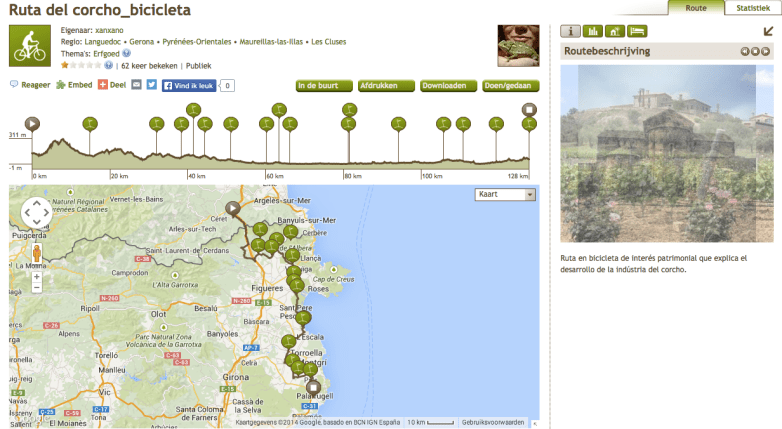Click the route description vineyard photo
The width and height of the screenshot is (782, 429).
[667, 154]
